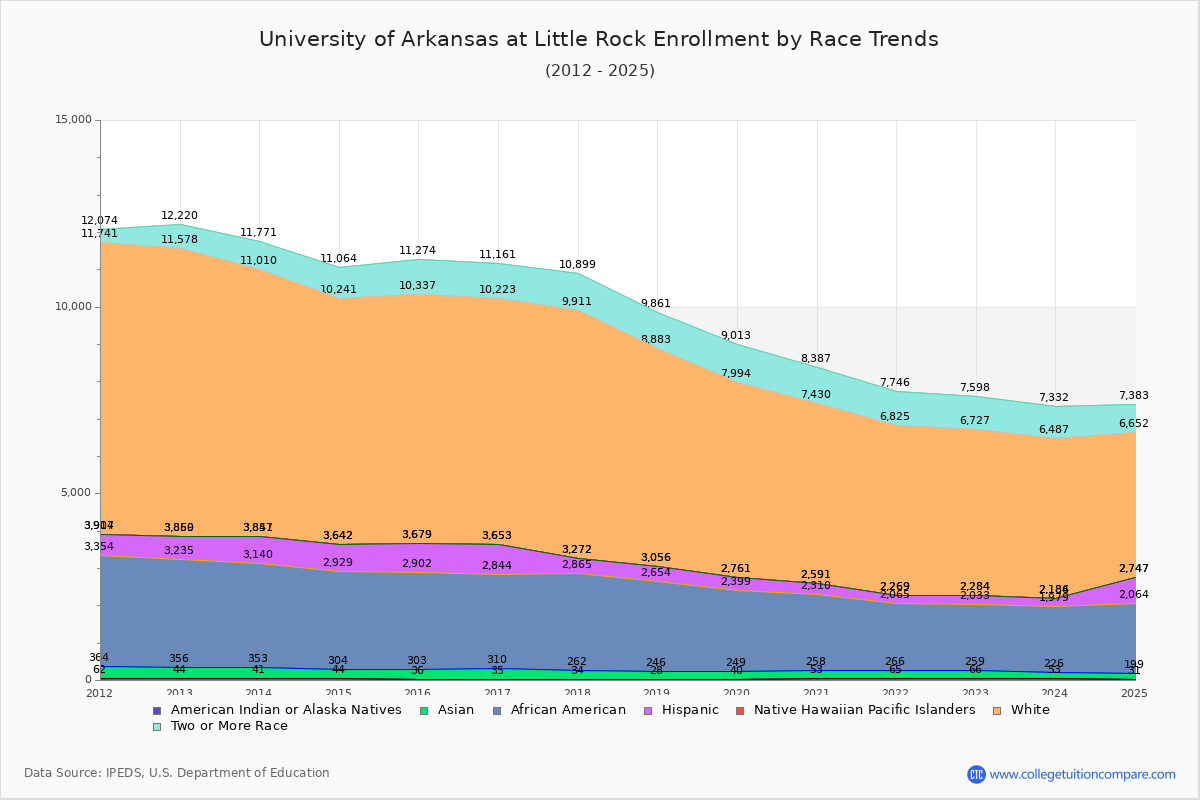Viewport: 1200px width, 800px height.
Task: Click the 2,654 African American value label
Action: coord(656,573)
